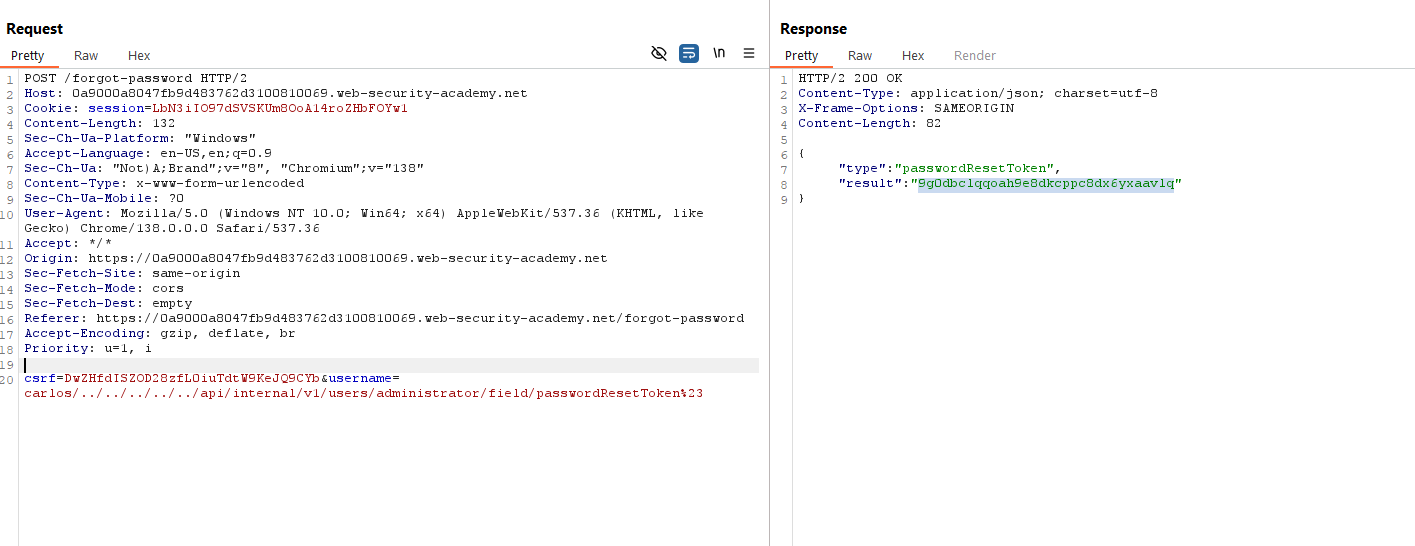The height and width of the screenshot is (546, 1415).
Task: Toggle the eye-slash visibility icon in the Request toolbar
Action: coord(658,54)
